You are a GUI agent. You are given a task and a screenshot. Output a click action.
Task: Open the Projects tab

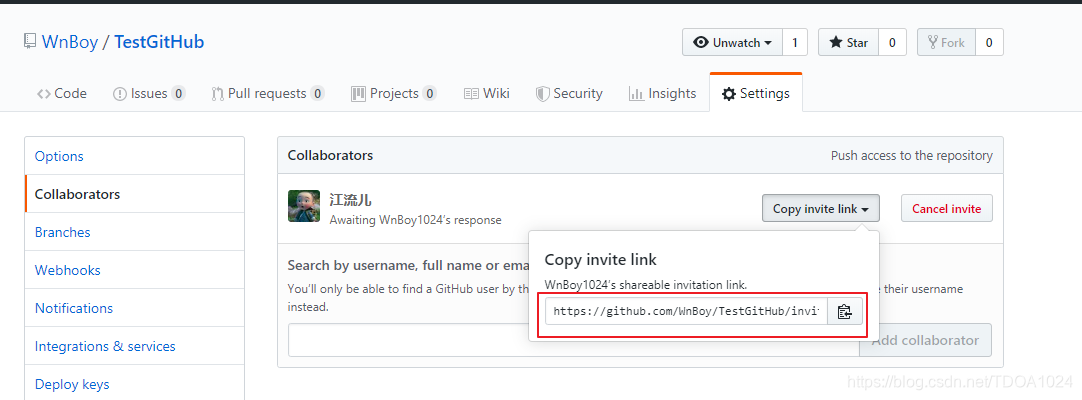(393, 93)
